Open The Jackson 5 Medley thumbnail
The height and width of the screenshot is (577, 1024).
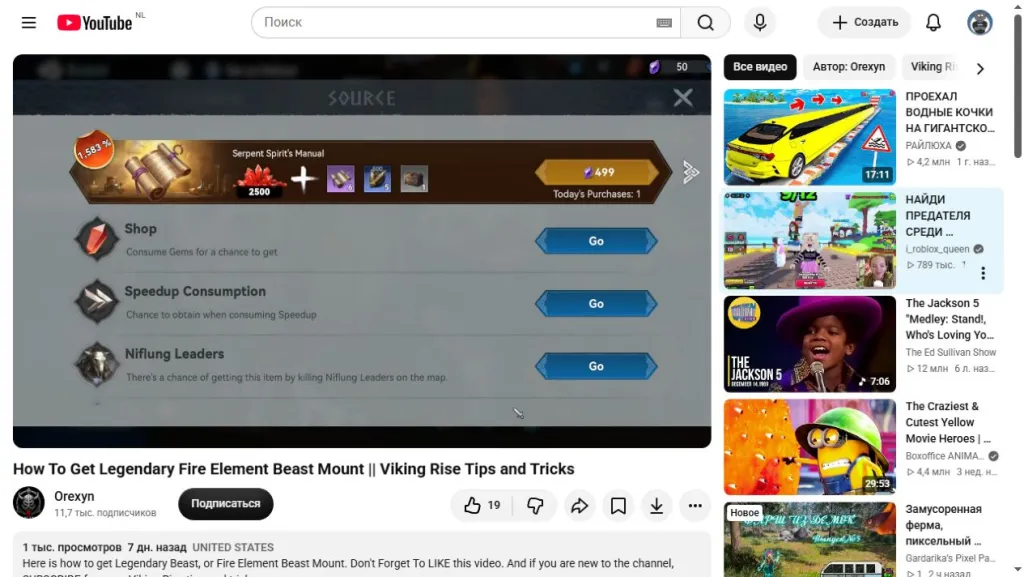(809, 343)
